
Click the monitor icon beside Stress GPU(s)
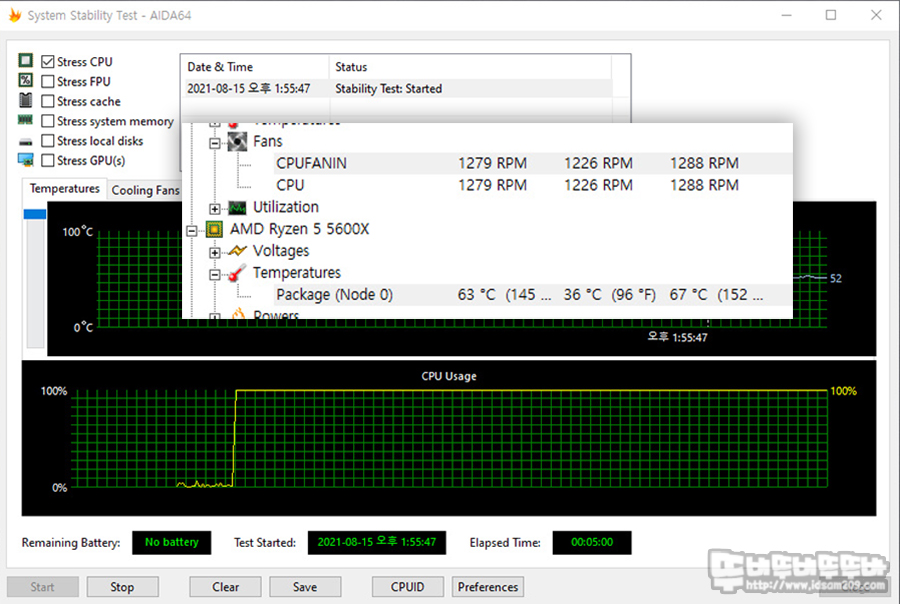25,160
